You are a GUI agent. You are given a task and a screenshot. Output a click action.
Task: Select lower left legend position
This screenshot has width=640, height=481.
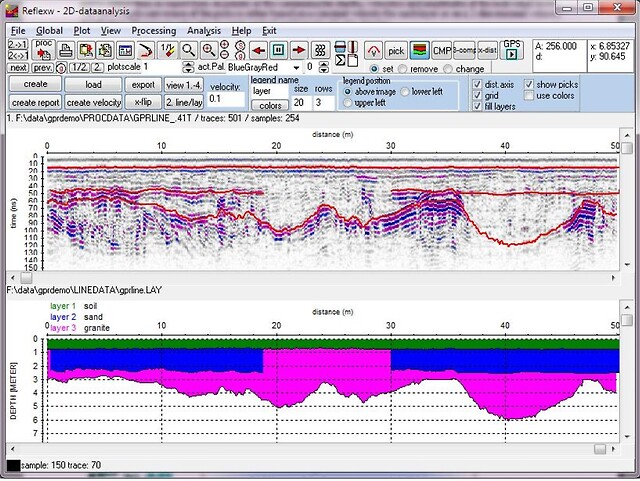coord(405,91)
